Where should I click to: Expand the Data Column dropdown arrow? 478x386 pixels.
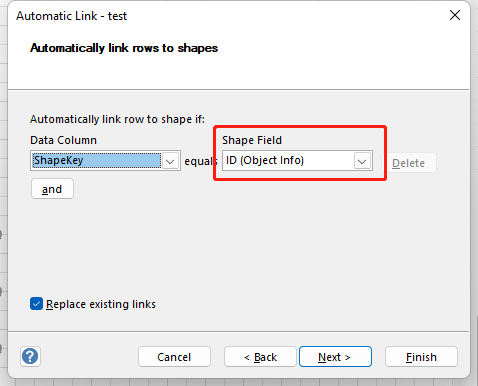[170, 161]
